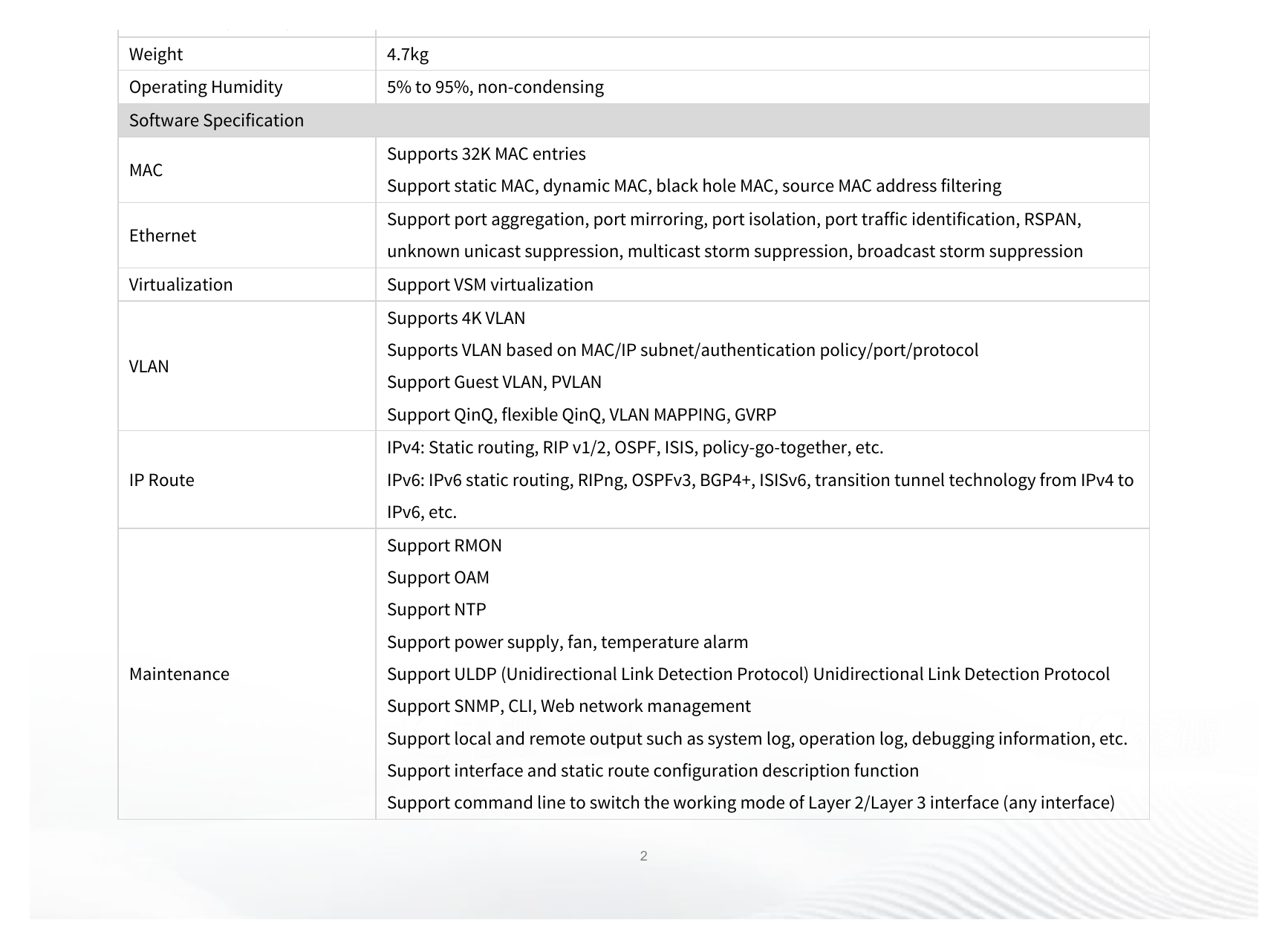This screenshot has width=1288, height=949.
Task: Click the Virtualization row label
Action: coord(180,285)
